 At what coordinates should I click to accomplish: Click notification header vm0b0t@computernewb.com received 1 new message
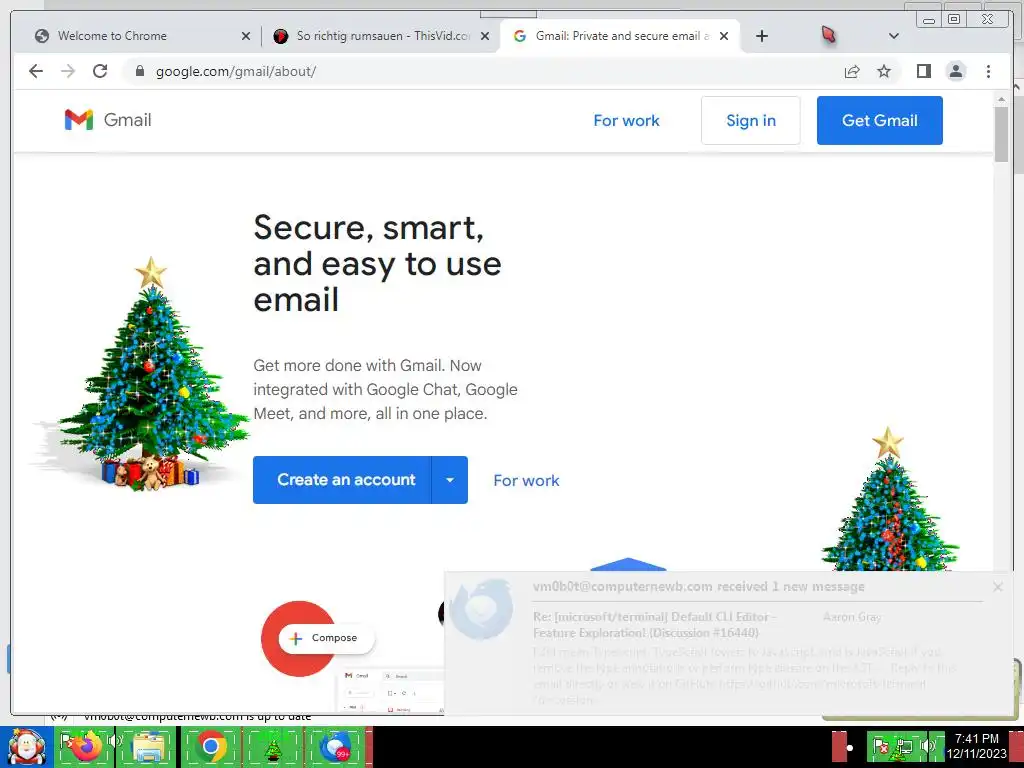point(698,586)
